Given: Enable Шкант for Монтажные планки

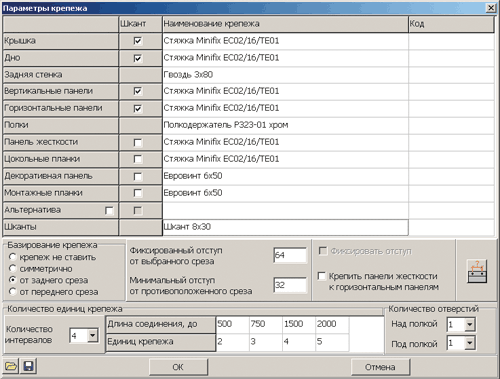Looking at the screenshot, I should pos(137,193).
